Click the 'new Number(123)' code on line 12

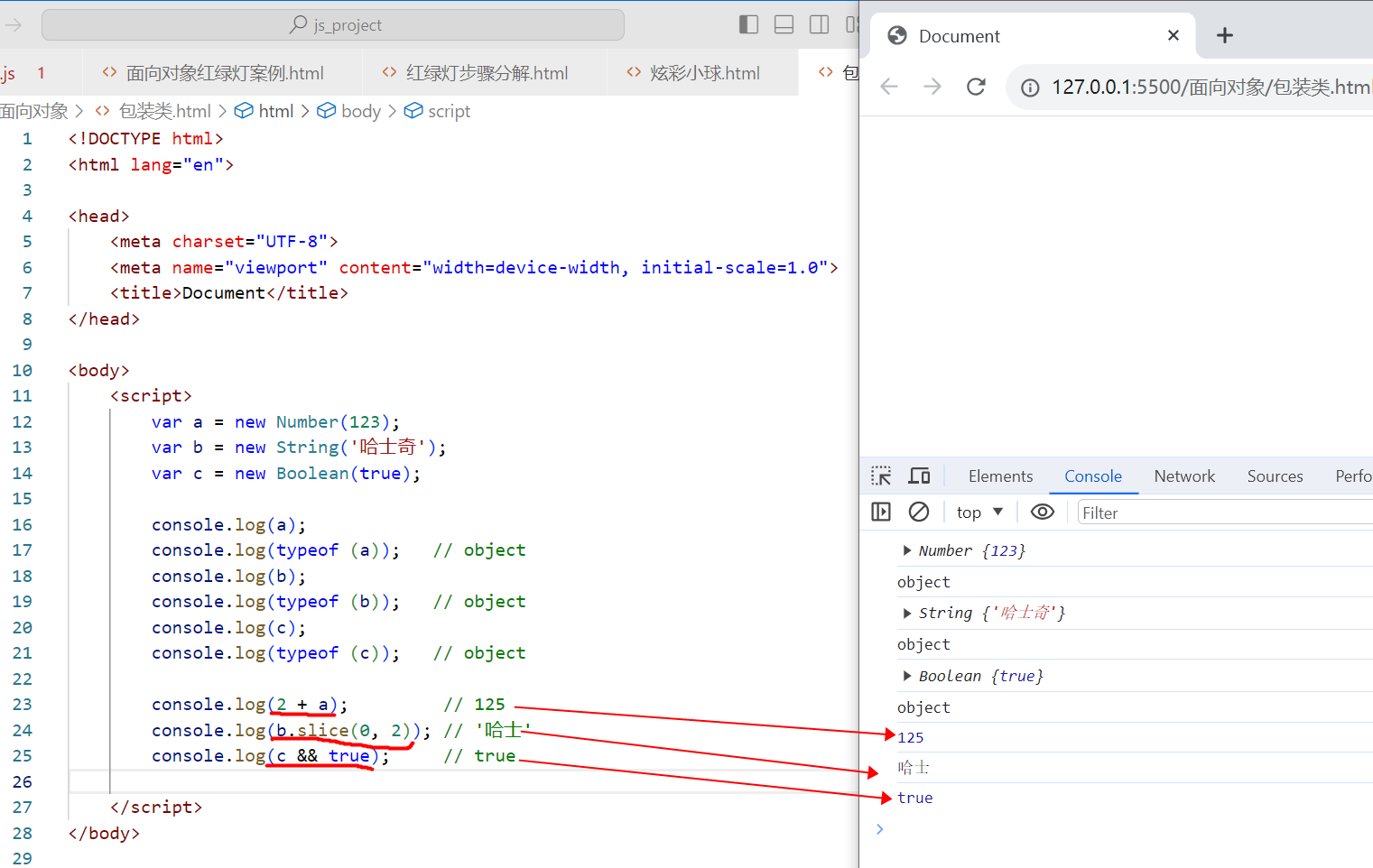pos(312,421)
